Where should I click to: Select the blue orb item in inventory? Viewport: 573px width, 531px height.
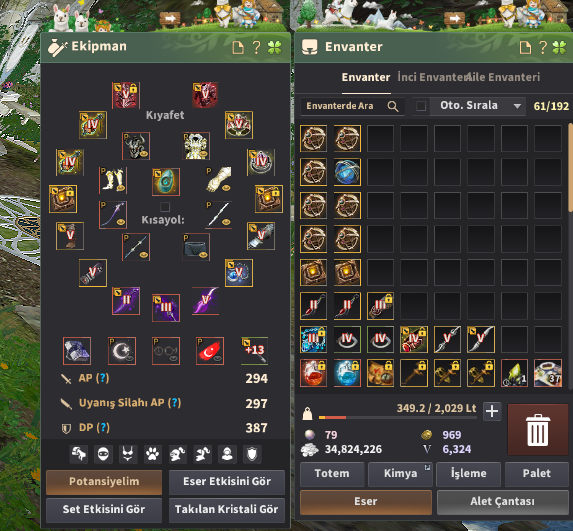[x=347, y=172]
